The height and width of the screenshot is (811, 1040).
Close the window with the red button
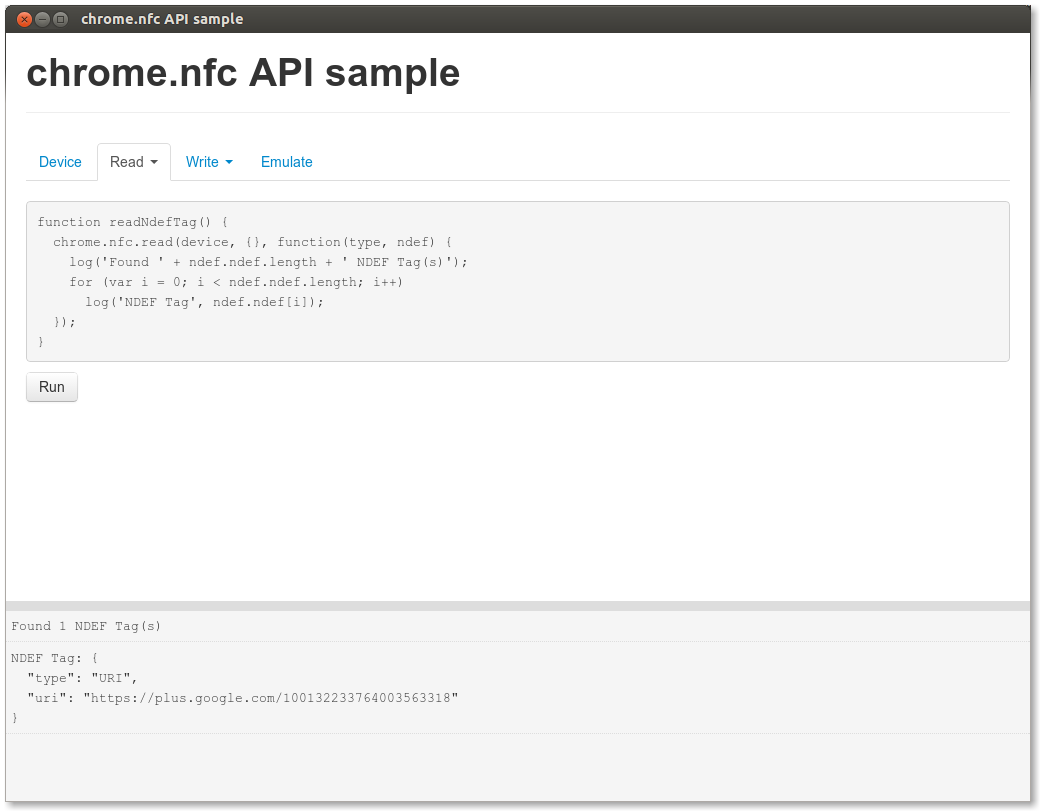[25, 19]
